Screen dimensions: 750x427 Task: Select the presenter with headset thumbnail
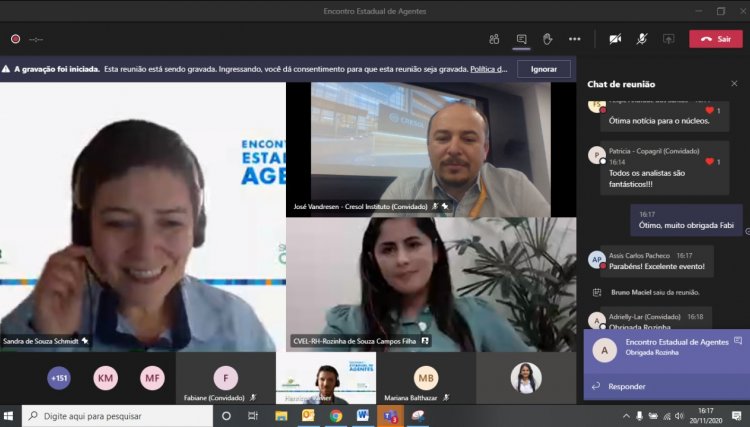coord(326,378)
